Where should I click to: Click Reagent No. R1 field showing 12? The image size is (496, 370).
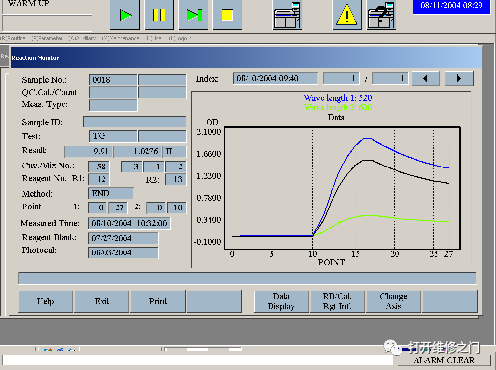99,179
